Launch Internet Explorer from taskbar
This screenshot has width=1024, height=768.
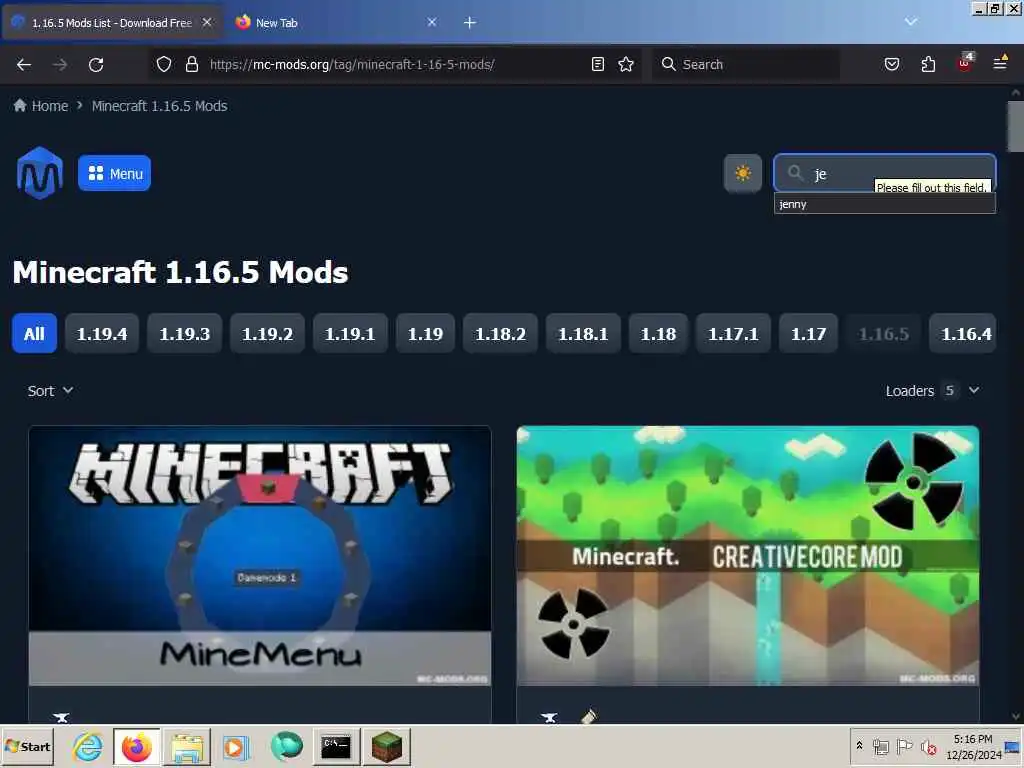(x=88, y=746)
